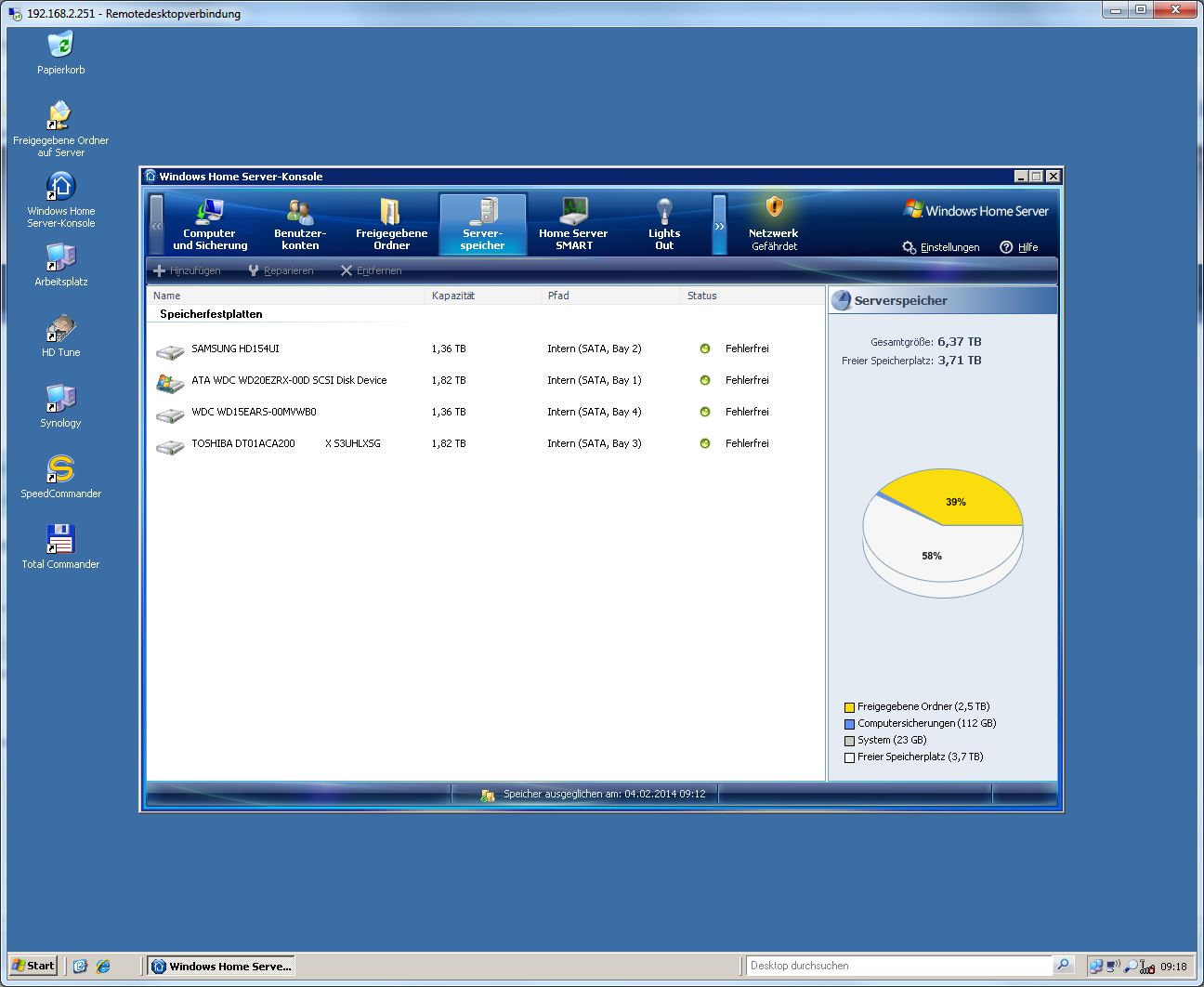Open the Lights Out tab

pyautogui.click(x=664, y=224)
